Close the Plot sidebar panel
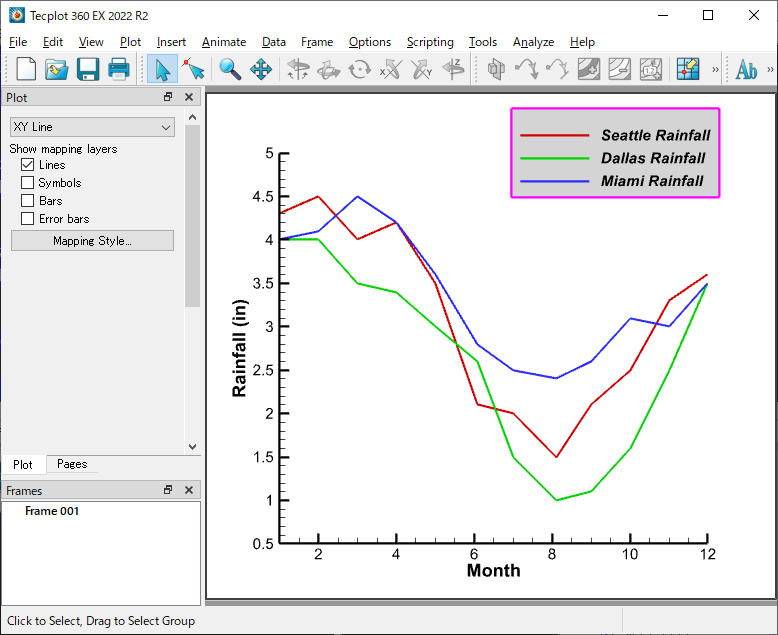Viewport: 778px width, 635px height. click(x=189, y=97)
